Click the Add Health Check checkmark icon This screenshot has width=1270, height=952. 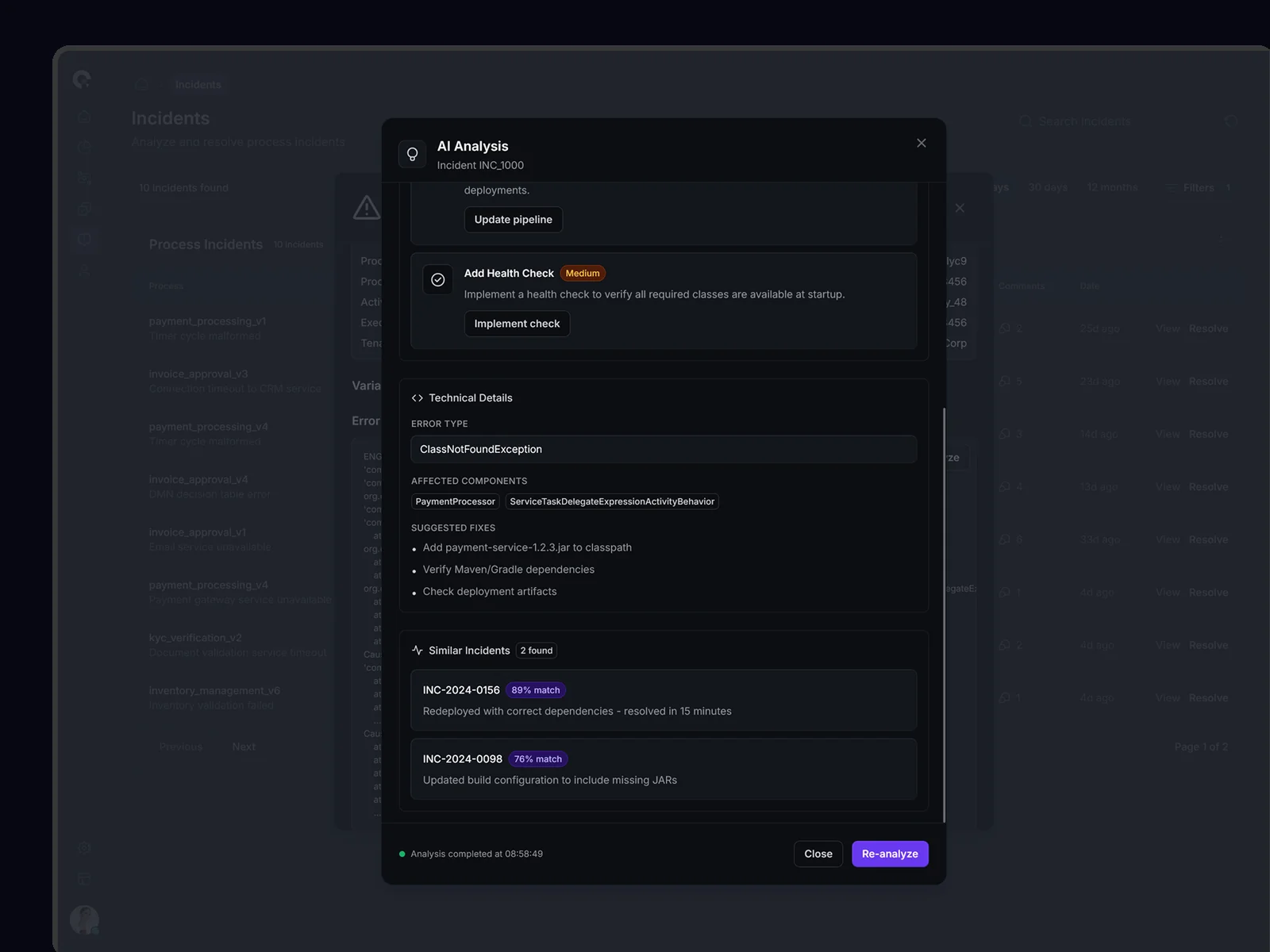pyautogui.click(x=437, y=280)
